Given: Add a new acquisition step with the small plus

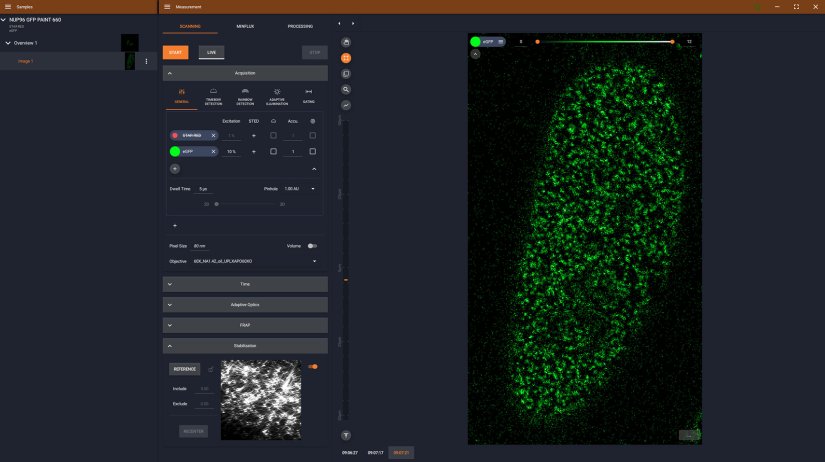Looking at the screenshot, I should point(175,226).
